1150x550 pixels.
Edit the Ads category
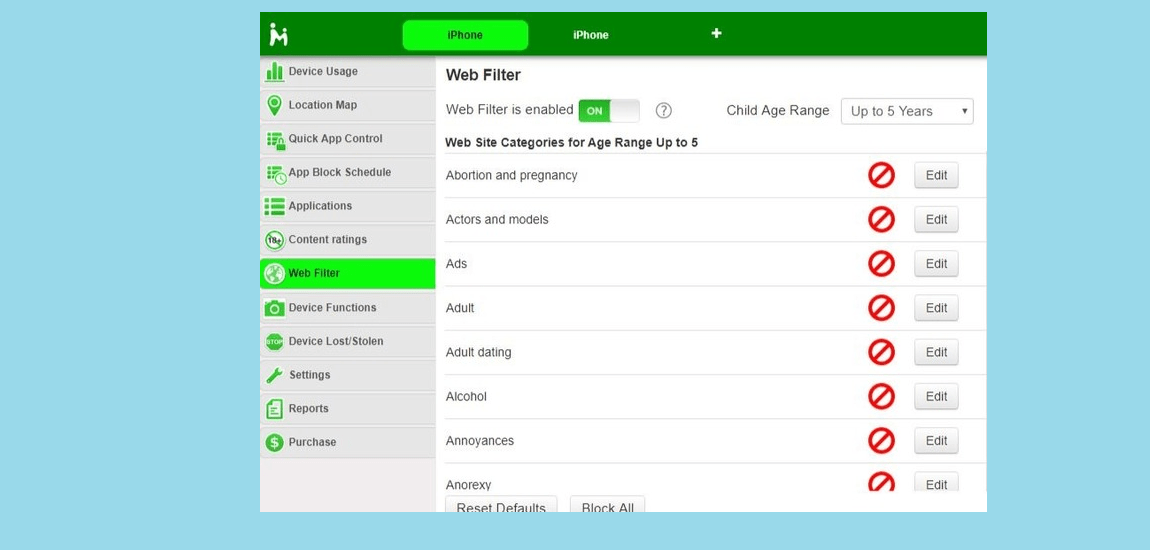pos(936,264)
